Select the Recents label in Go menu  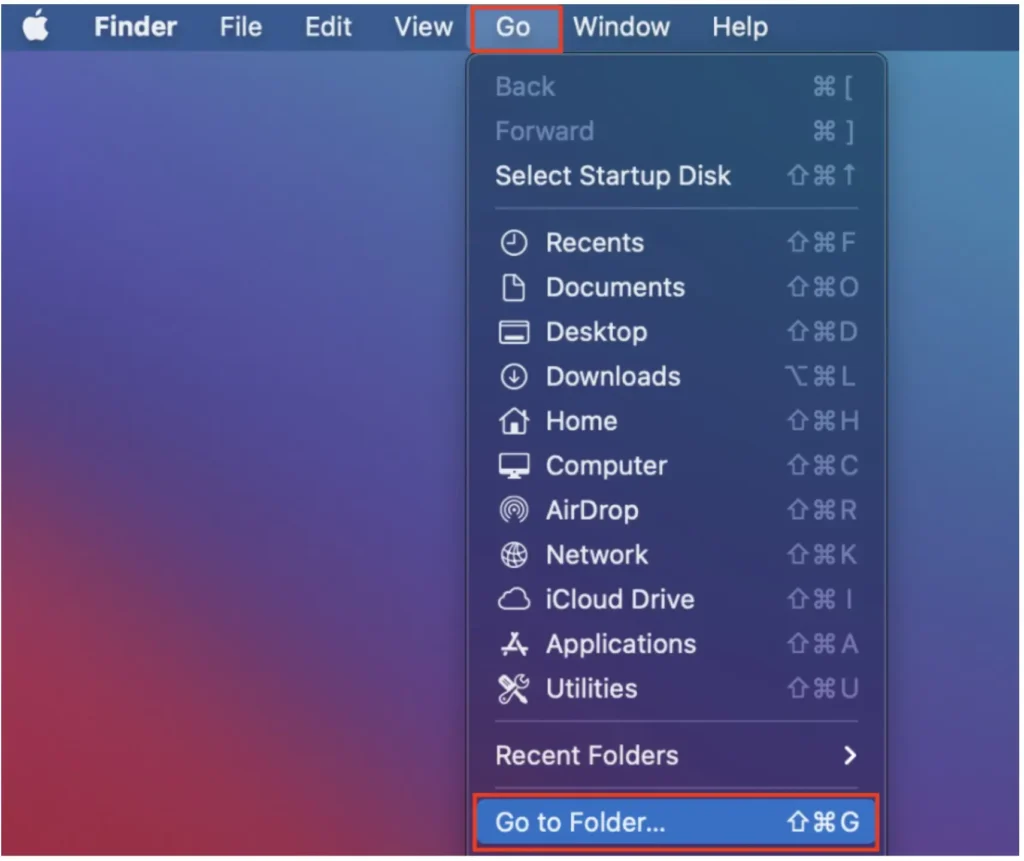(595, 243)
